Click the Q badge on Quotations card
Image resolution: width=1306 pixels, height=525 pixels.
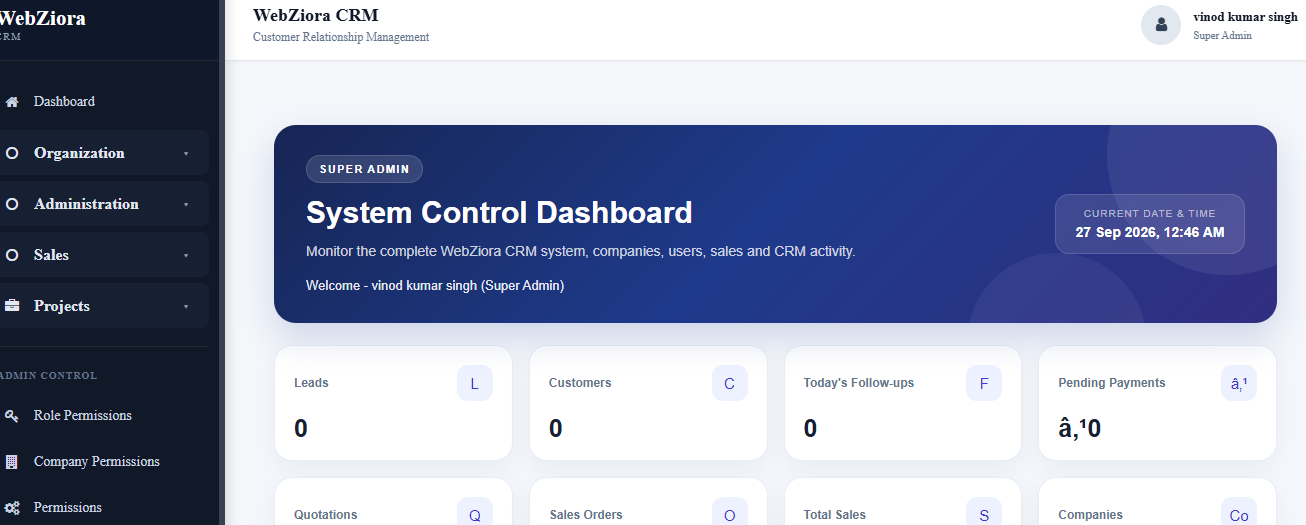click(x=475, y=511)
